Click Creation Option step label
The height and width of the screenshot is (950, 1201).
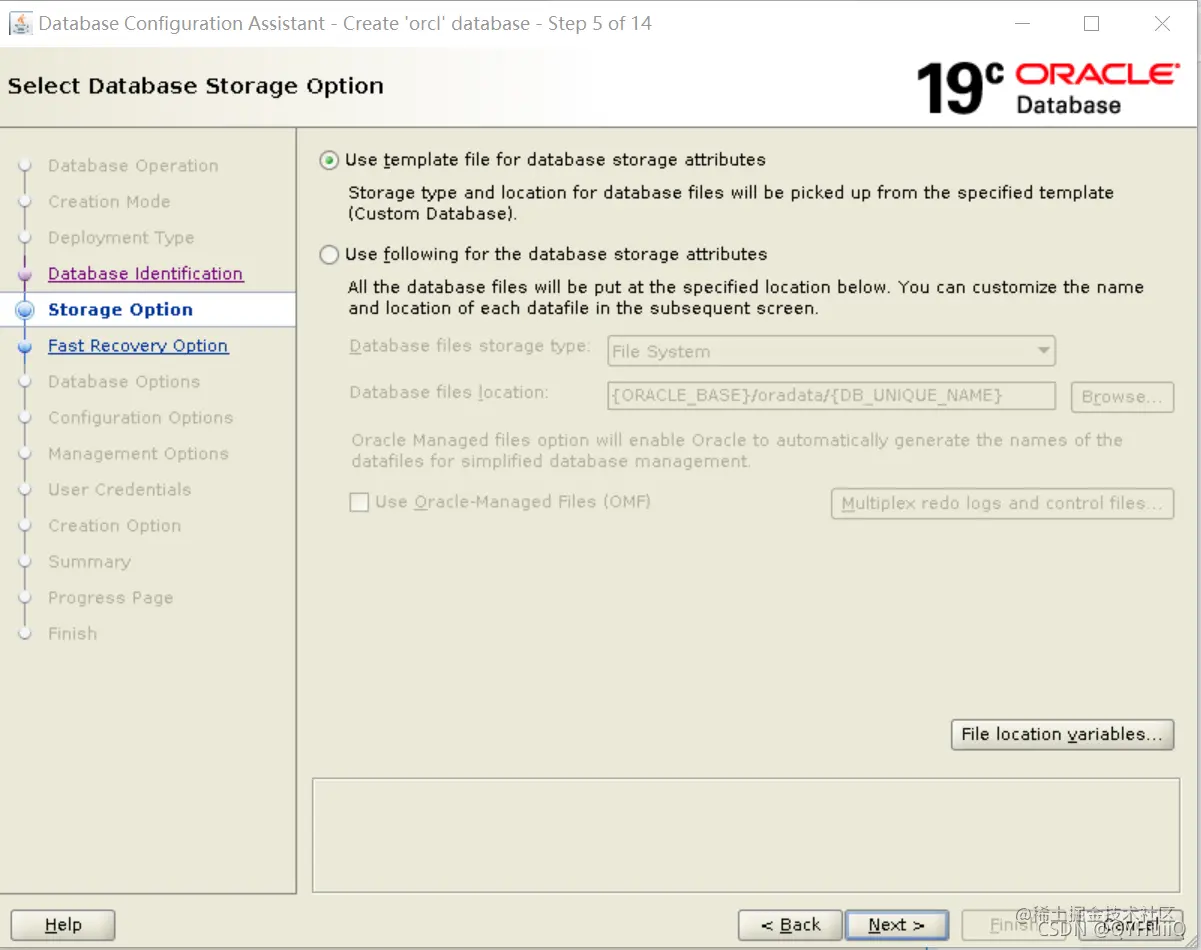(x=114, y=525)
